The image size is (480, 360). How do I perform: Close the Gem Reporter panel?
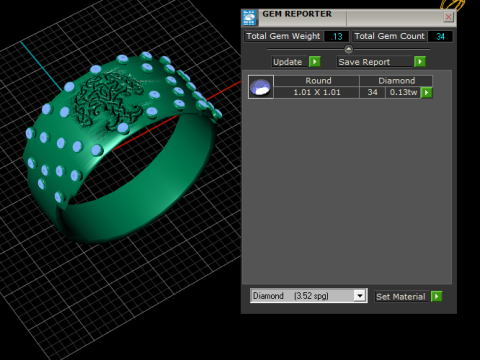(x=449, y=17)
